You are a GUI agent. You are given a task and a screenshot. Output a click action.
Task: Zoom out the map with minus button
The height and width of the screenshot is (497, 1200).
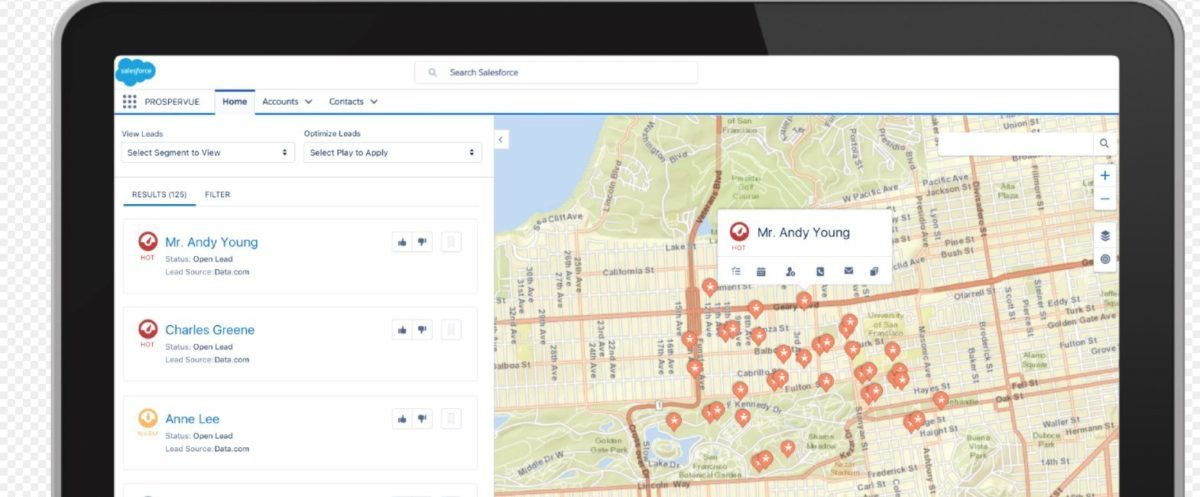(x=1105, y=199)
